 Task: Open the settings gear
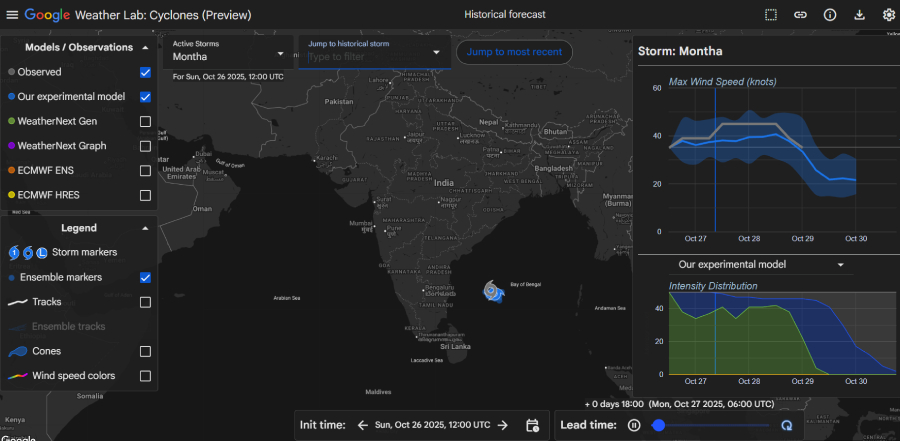coord(889,15)
